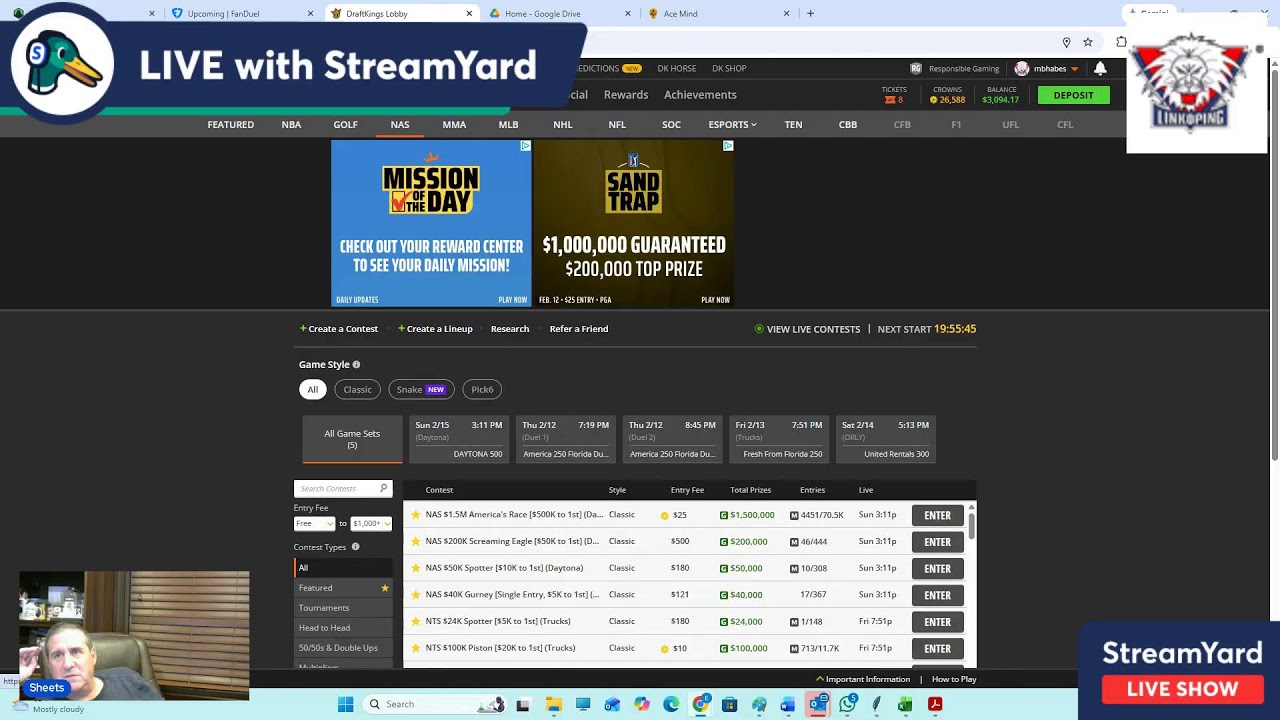Screen dimensions: 1280x720
Task: Click the crown coin icon beside $25 entry fee
Action: point(664,516)
